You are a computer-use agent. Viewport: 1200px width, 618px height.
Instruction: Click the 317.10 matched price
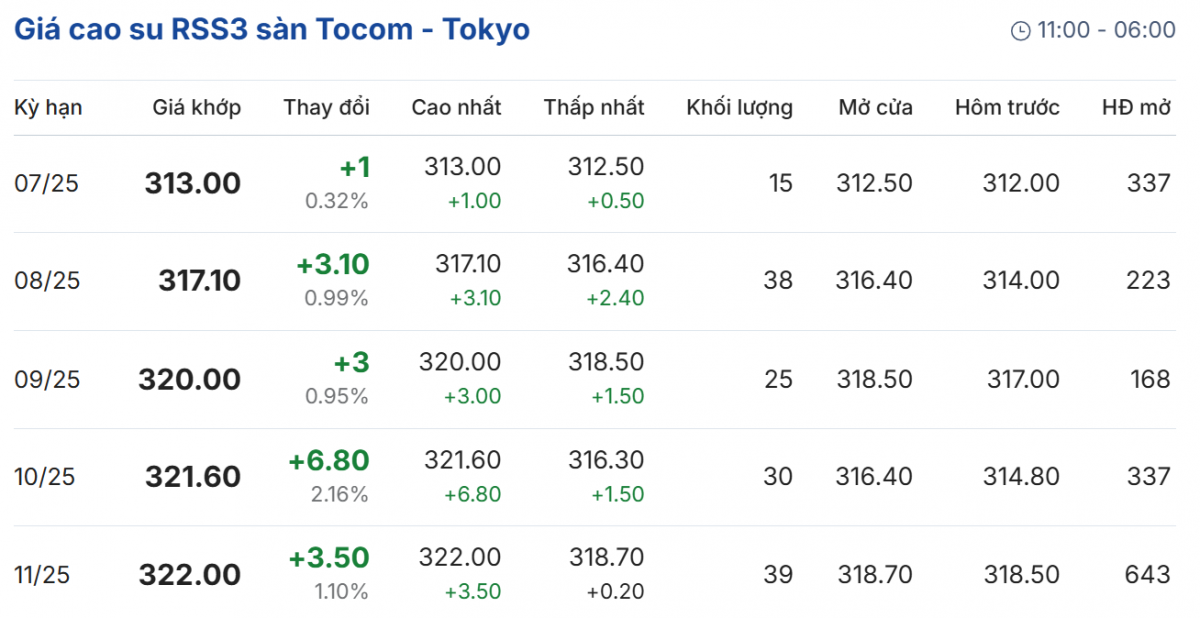[x=199, y=281]
